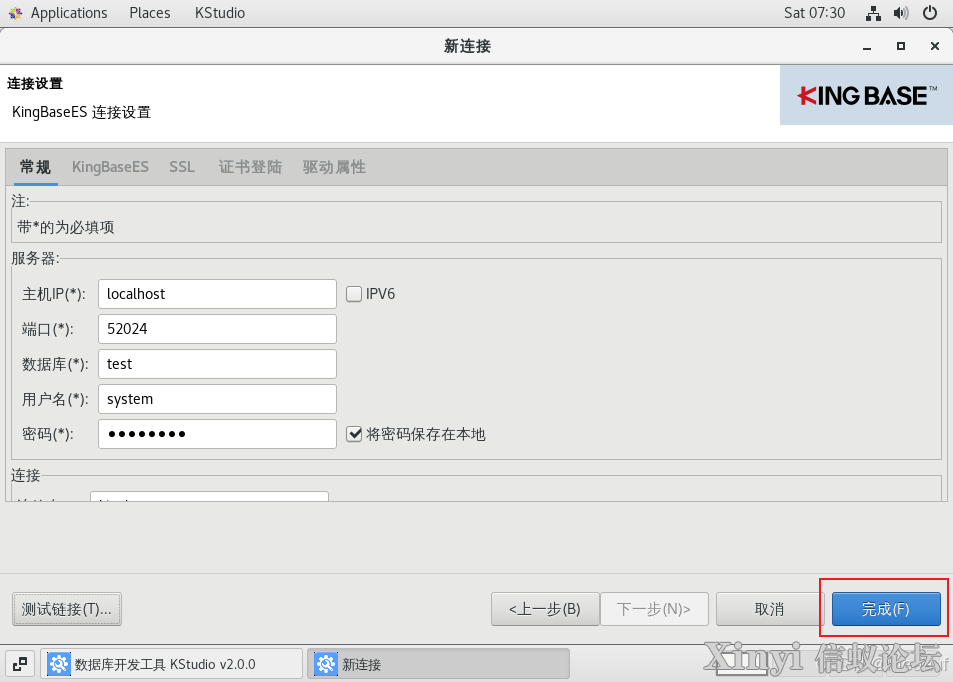Click the 数据库 field containing test
Viewport: 953px width, 682px height.
coord(217,364)
